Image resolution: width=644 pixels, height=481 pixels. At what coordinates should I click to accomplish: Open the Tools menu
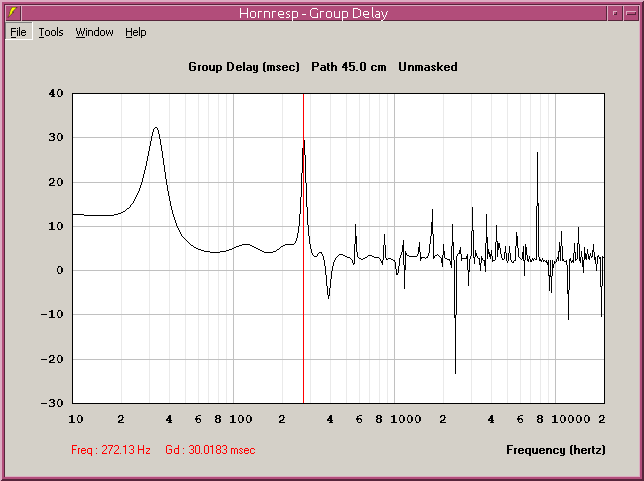51,32
